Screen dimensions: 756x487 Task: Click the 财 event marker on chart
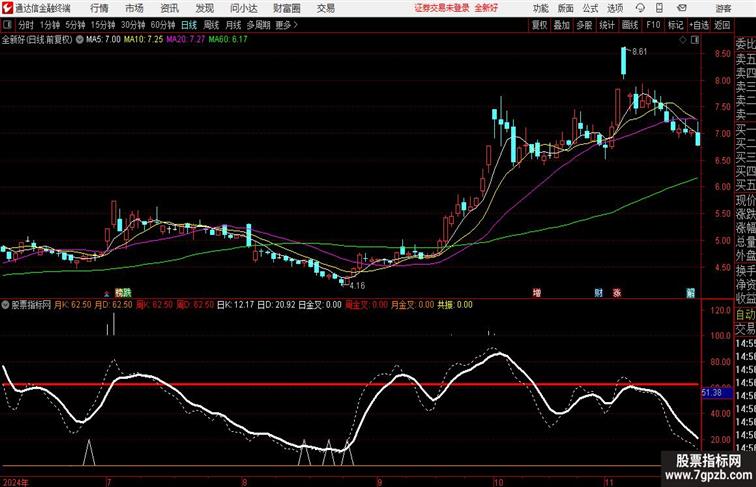pos(598,293)
